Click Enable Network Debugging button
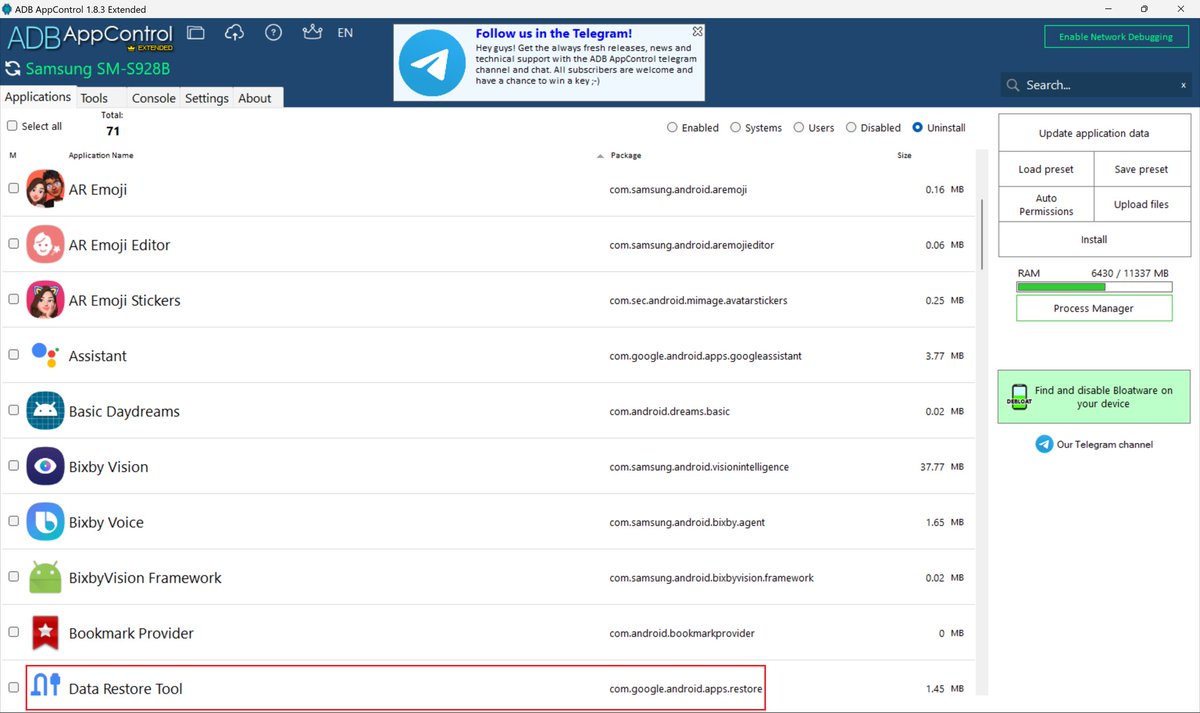1200x713 pixels. [1116, 37]
